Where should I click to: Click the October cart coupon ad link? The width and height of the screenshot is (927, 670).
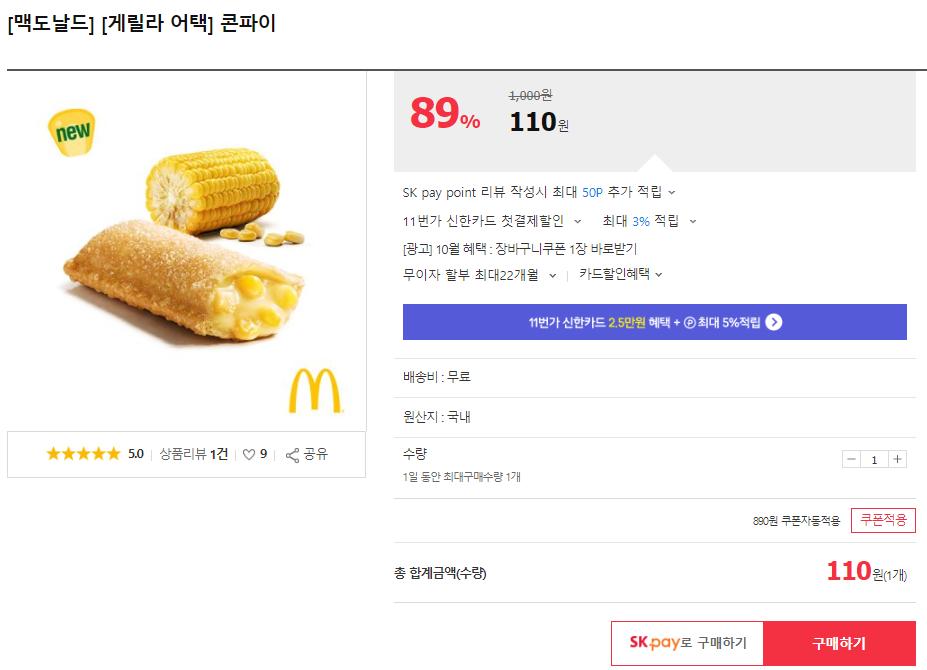519,248
